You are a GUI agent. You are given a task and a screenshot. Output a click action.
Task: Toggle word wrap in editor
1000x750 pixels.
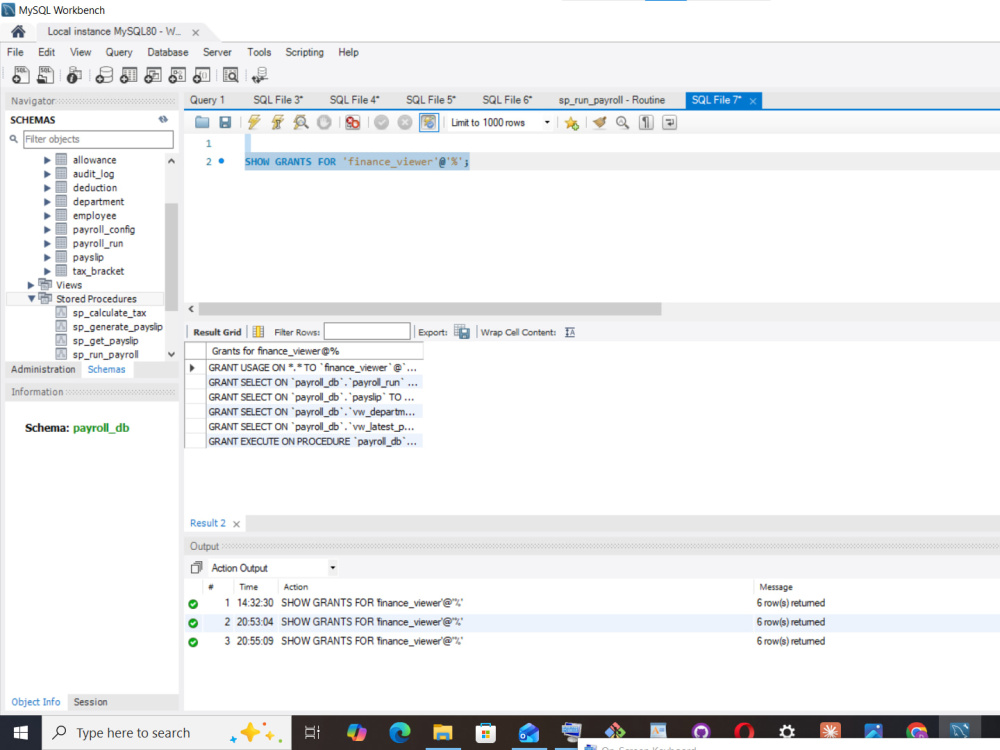(669, 122)
